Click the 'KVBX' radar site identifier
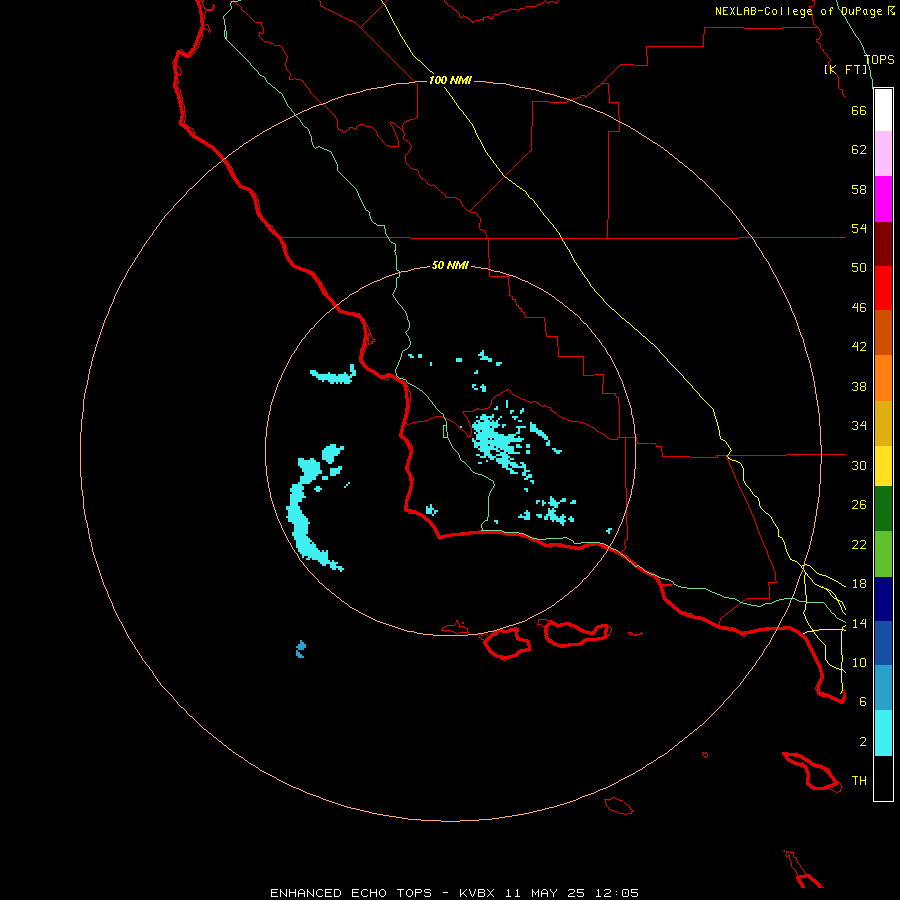Screen dimensions: 900x900 click(x=476, y=893)
